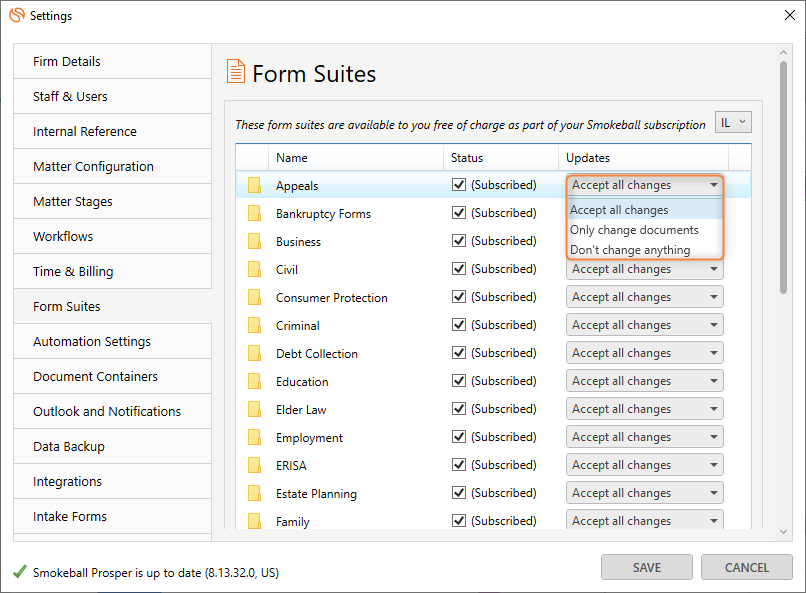Image resolution: width=806 pixels, height=593 pixels.
Task: Toggle the Family subscribed checkbox
Action: tap(459, 521)
